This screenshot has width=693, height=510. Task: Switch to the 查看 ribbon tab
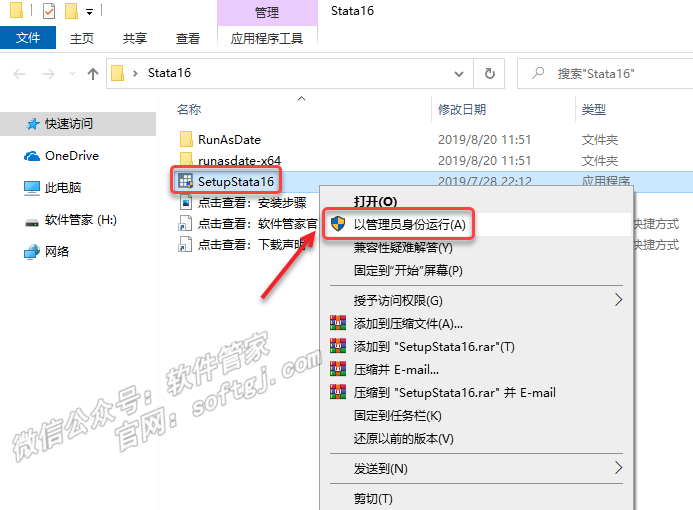pos(188,38)
